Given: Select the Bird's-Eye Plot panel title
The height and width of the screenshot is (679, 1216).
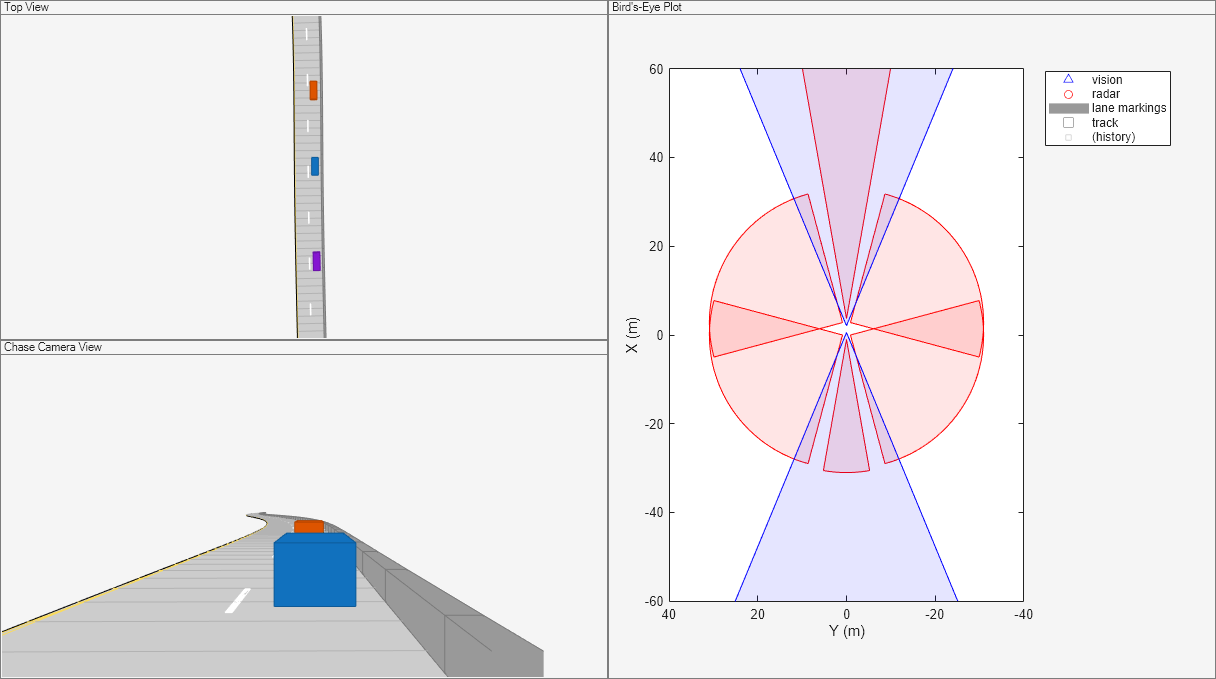Looking at the screenshot, I should (646, 7).
